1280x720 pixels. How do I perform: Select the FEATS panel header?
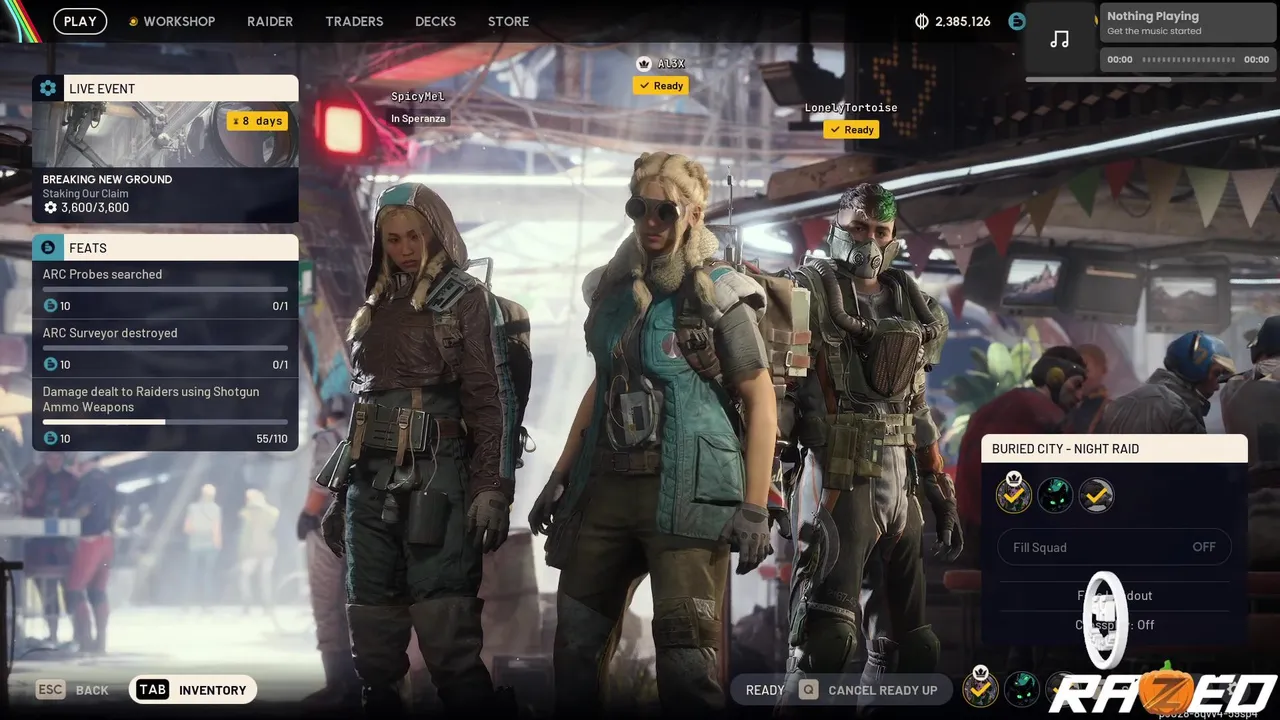(x=165, y=247)
